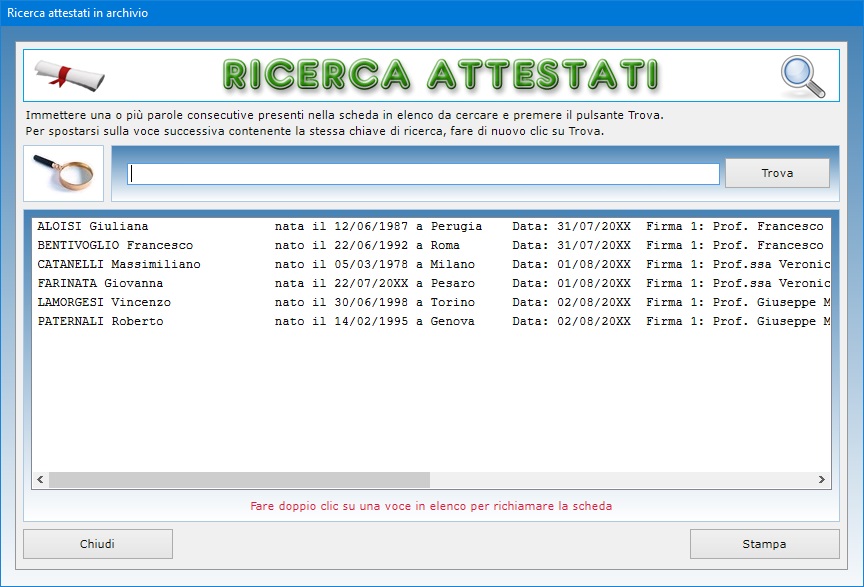The width and height of the screenshot is (864, 587).
Task: Click the horizontal scrollbar right arrow
Action: point(822,480)
